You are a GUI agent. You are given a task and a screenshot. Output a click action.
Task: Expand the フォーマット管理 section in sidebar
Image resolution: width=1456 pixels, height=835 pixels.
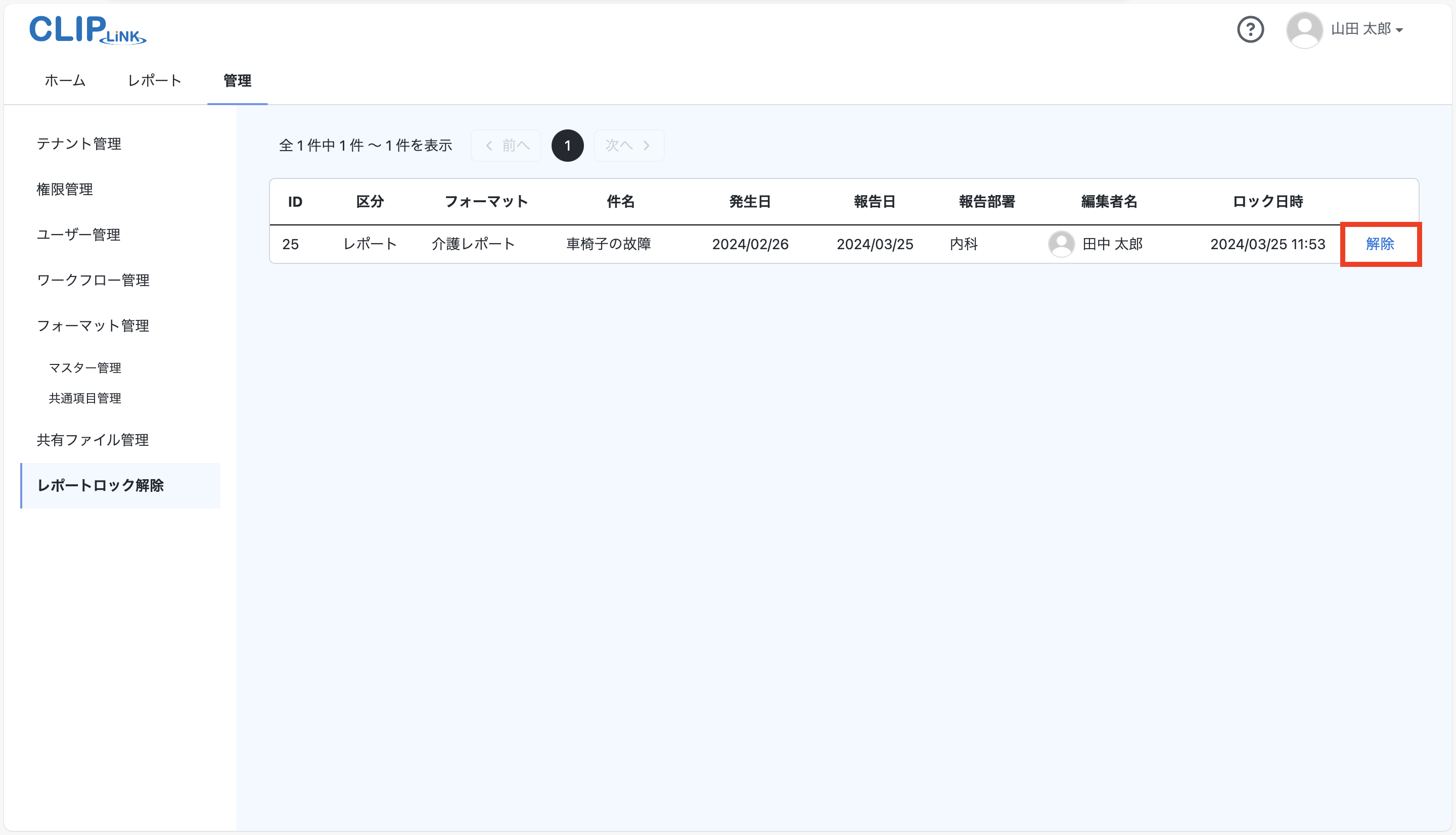pyautogui.click(x=93, y=325)
